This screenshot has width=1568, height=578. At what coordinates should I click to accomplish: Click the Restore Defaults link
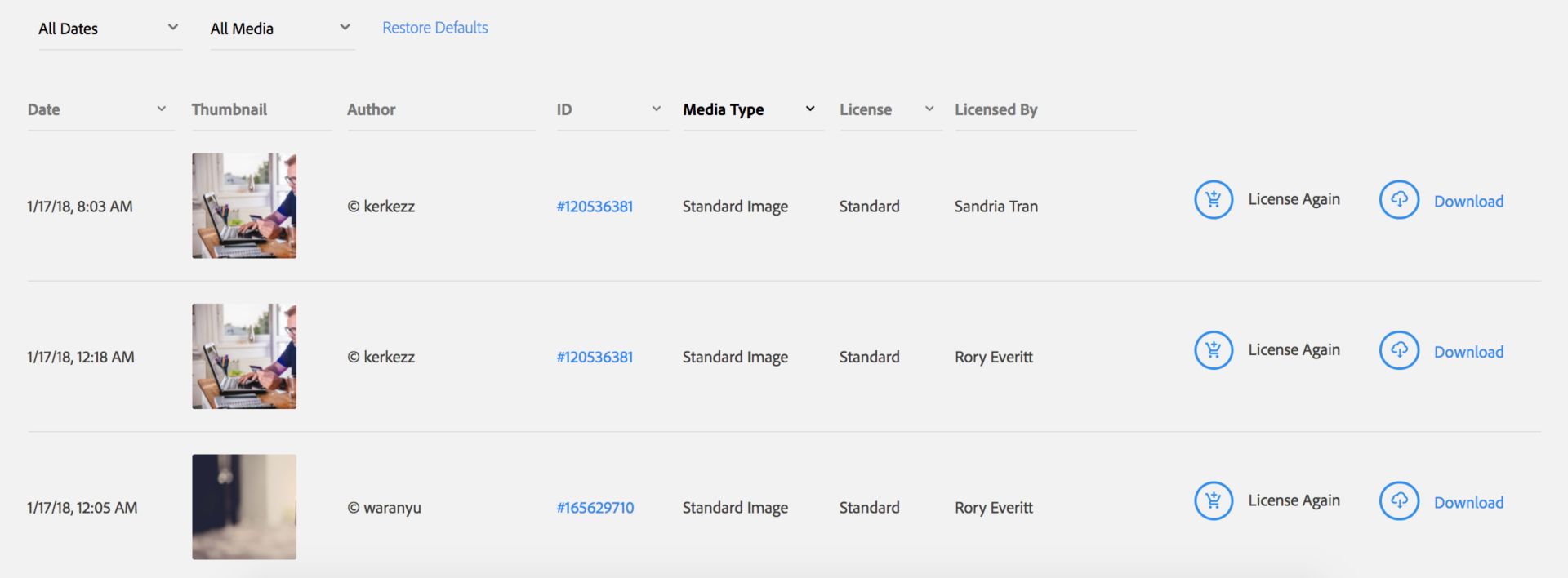coord(434,28)
